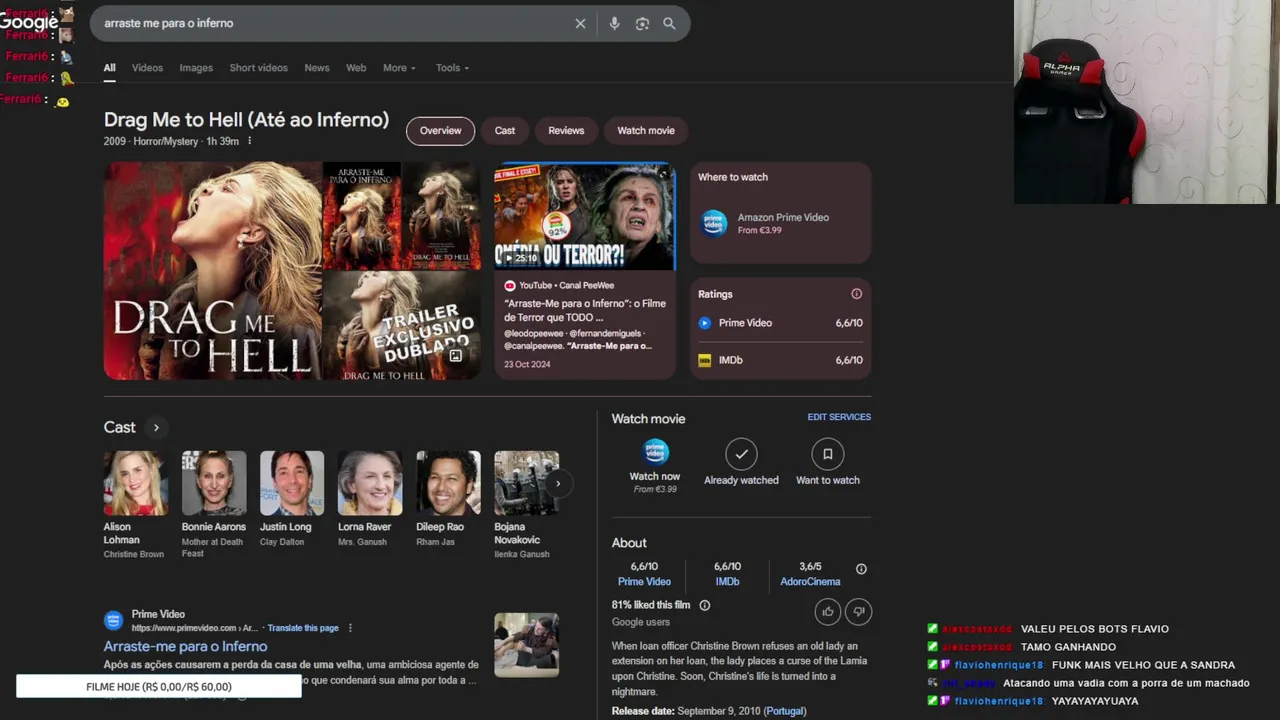1280x720 pixels.
Task: Open Ratings info circle icon
Action: click(x=856, y=294)
